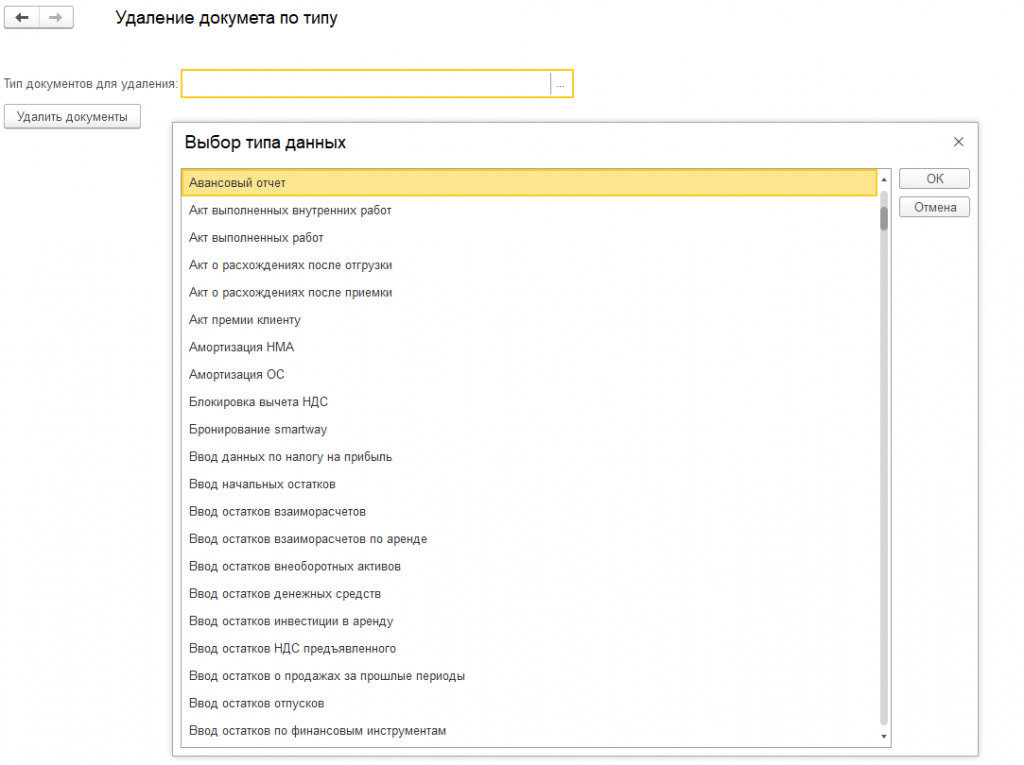Select Авансовый отчет in the list
1024x765 pixels.
click(529, 183)
